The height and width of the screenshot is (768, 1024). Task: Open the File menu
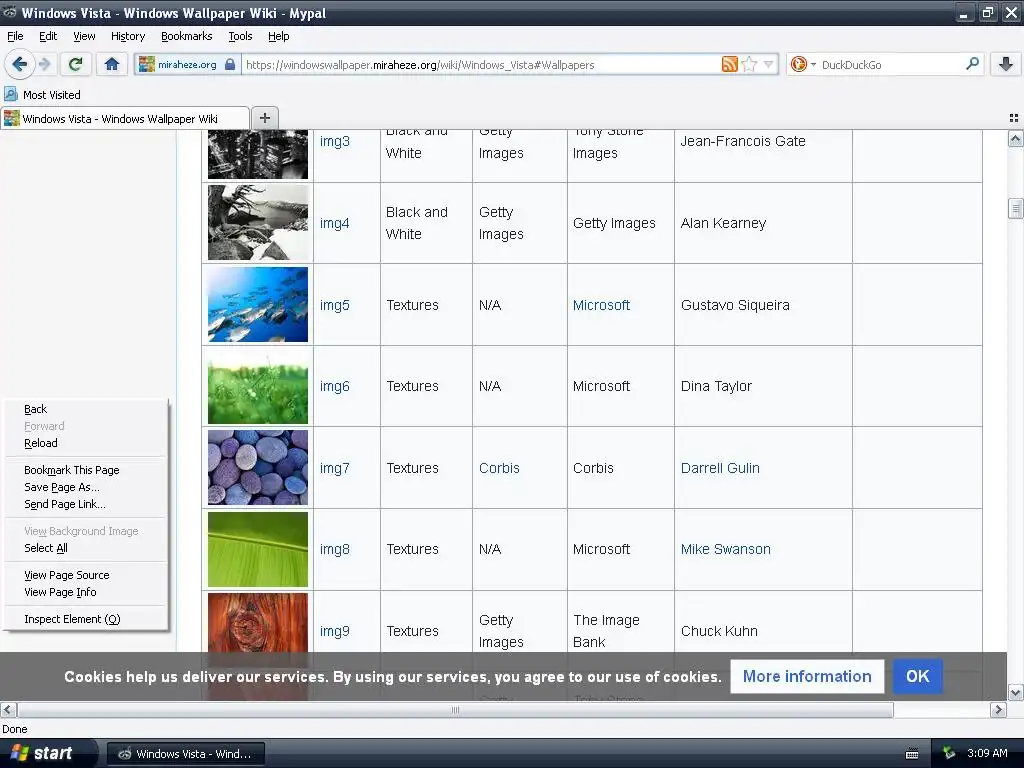[x=15, y=37]
